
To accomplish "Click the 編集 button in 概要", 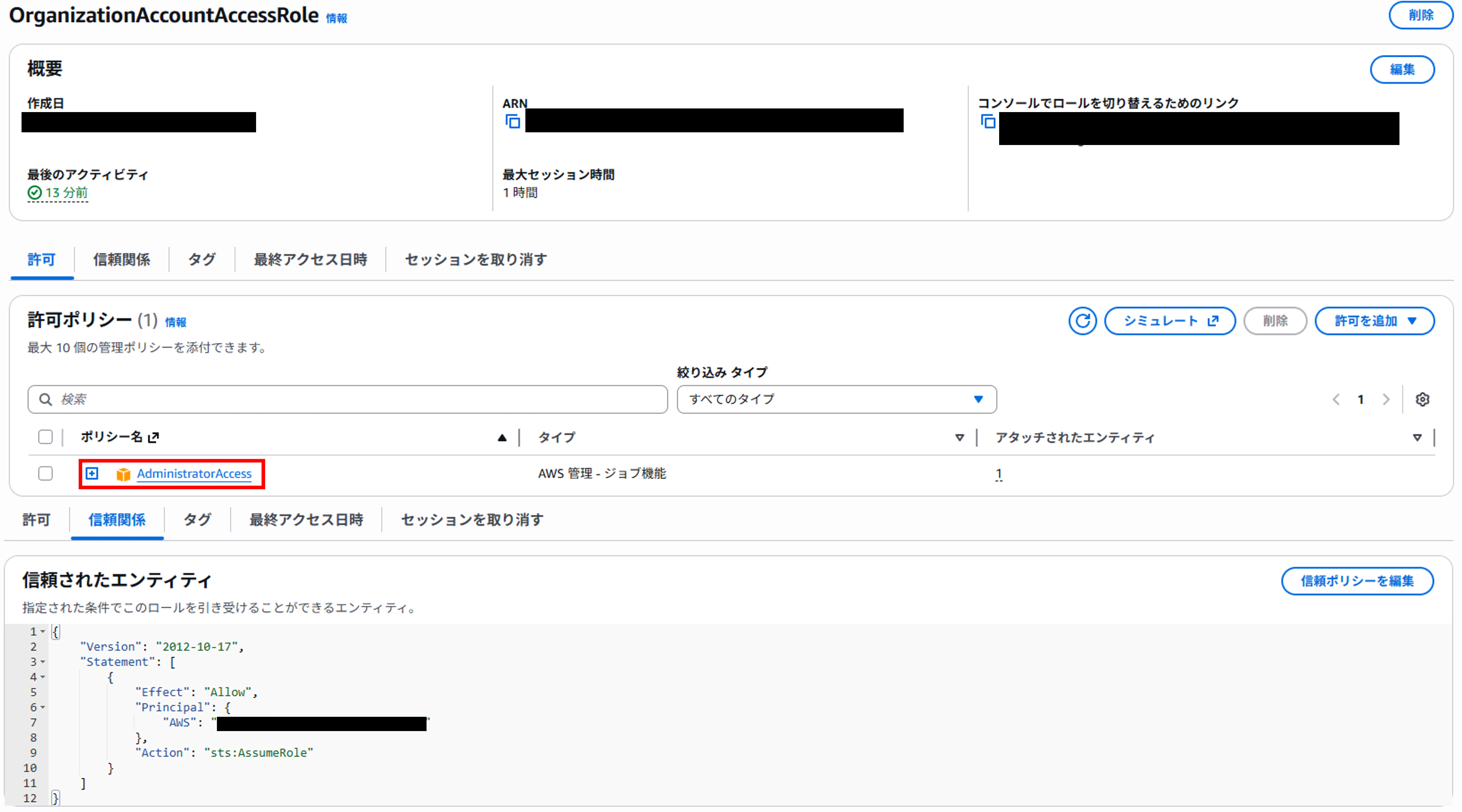I will (1402, 69).
